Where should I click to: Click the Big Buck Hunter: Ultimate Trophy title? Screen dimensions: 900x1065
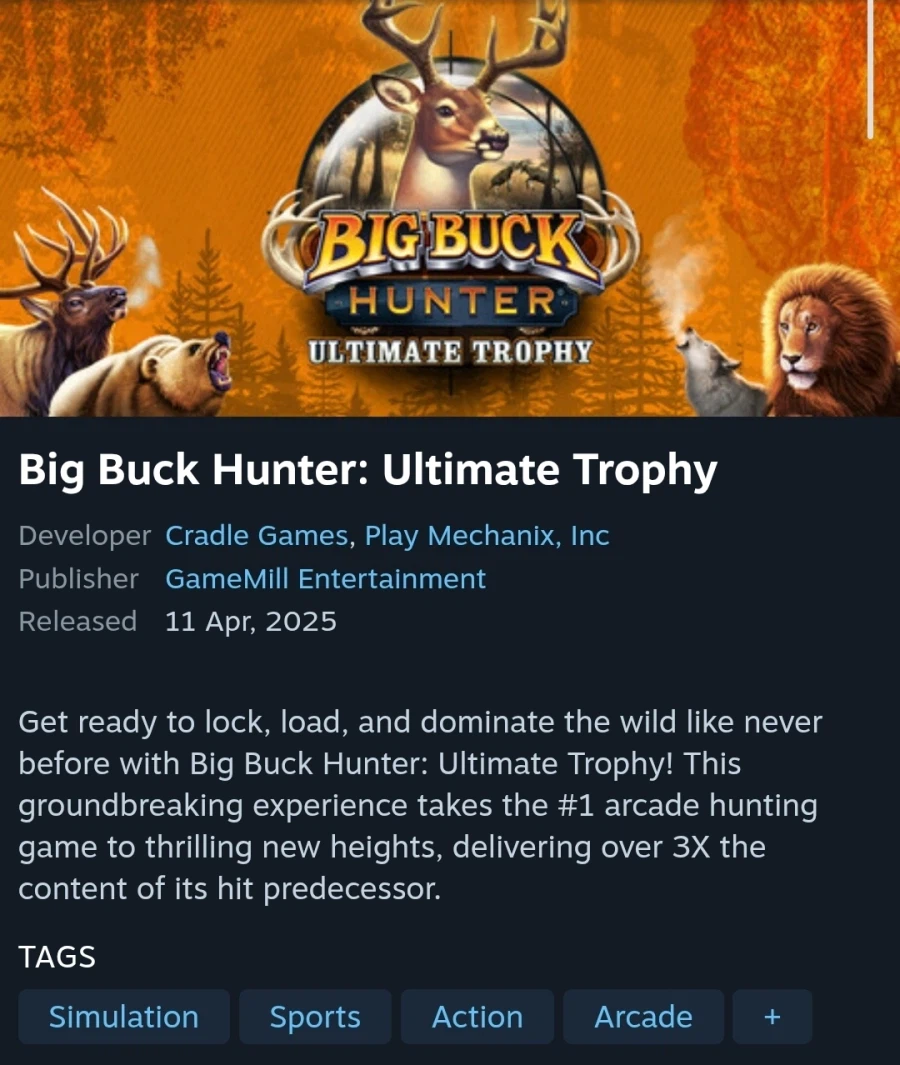367,469
